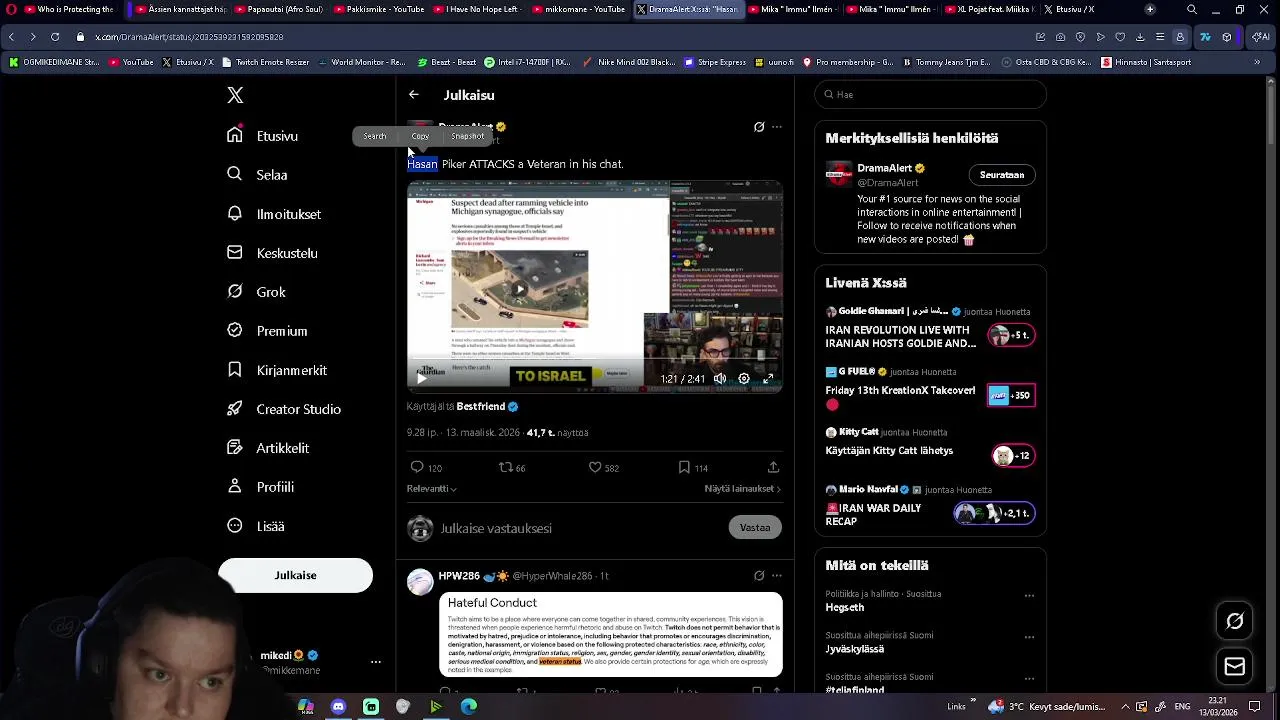
Task: Open Jyväskylässä trending topic
Action: pyautogui.click(x=854, y=649)
